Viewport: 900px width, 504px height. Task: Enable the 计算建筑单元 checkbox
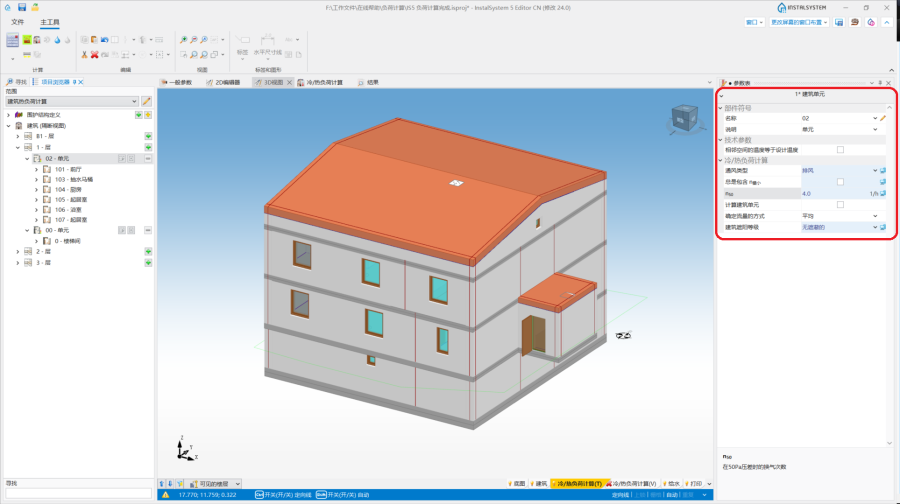pos(840,204)
